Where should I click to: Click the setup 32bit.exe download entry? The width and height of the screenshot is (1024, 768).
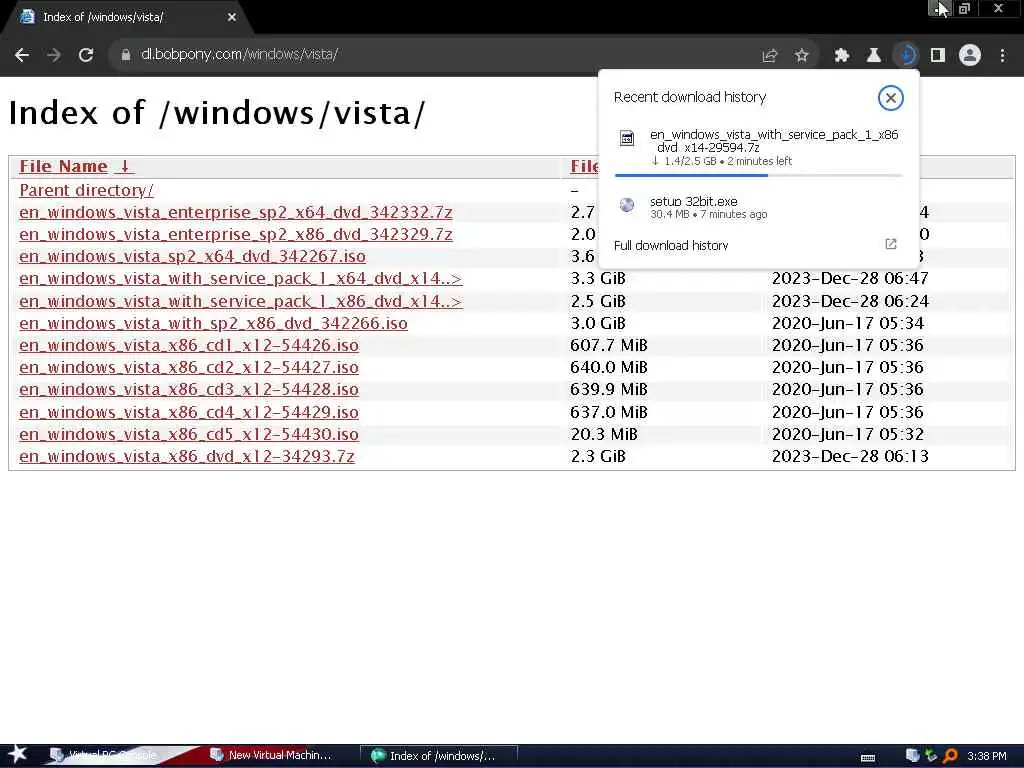pos(758,208)
